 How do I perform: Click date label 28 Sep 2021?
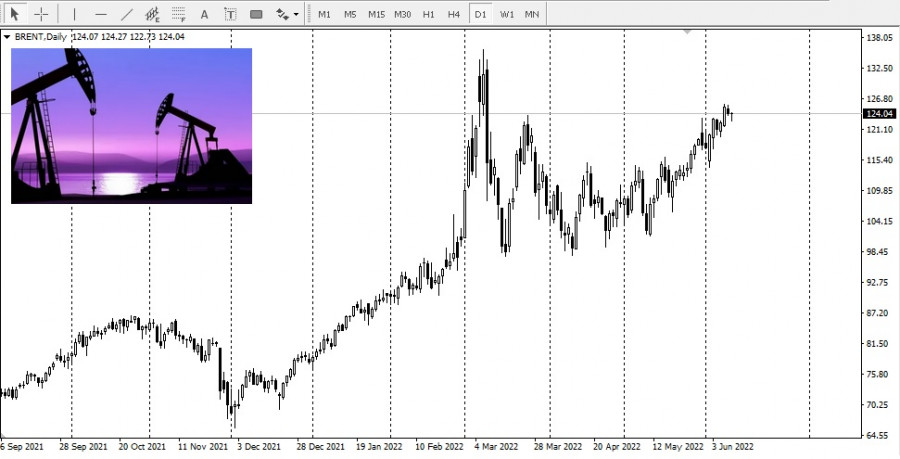[x=83, y=446]
